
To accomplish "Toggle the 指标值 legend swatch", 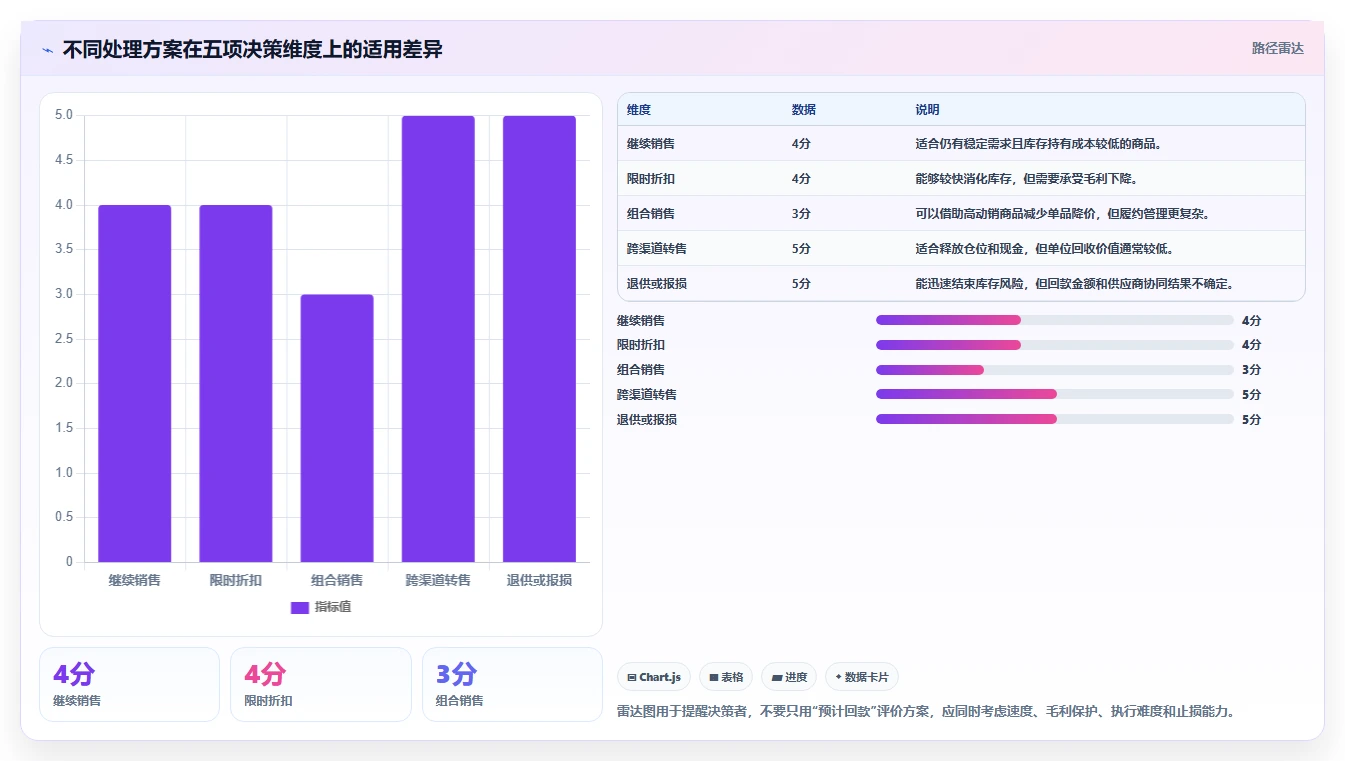I will [300, 608].
